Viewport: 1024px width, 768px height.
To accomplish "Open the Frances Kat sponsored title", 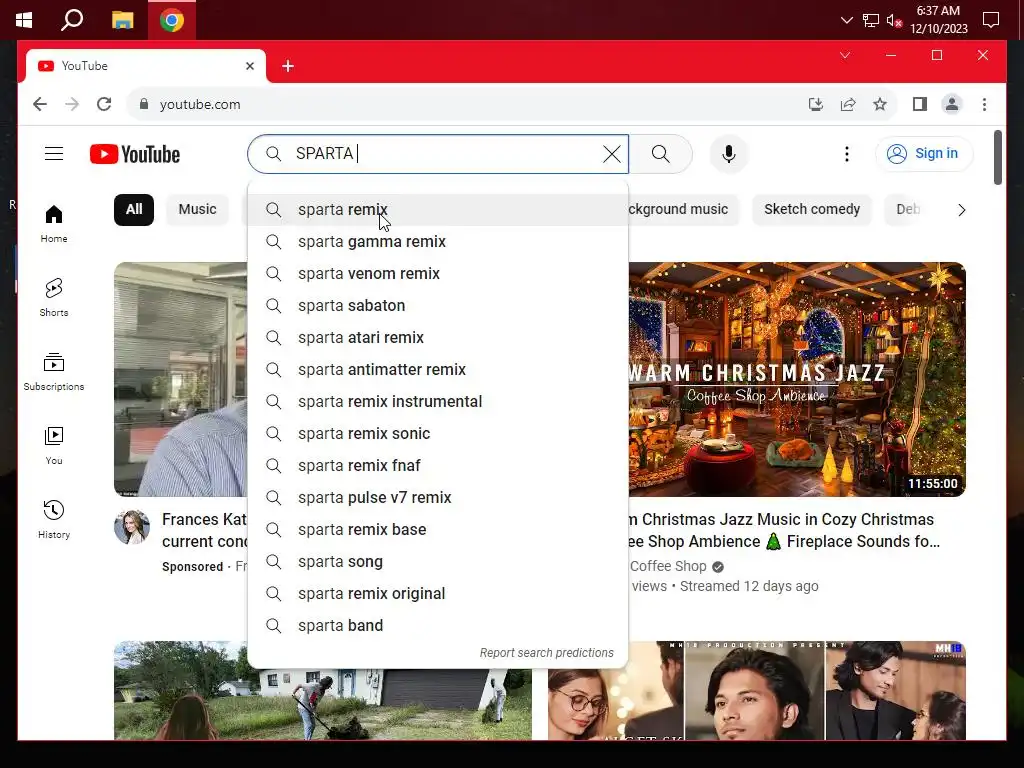I will point(204,530).
